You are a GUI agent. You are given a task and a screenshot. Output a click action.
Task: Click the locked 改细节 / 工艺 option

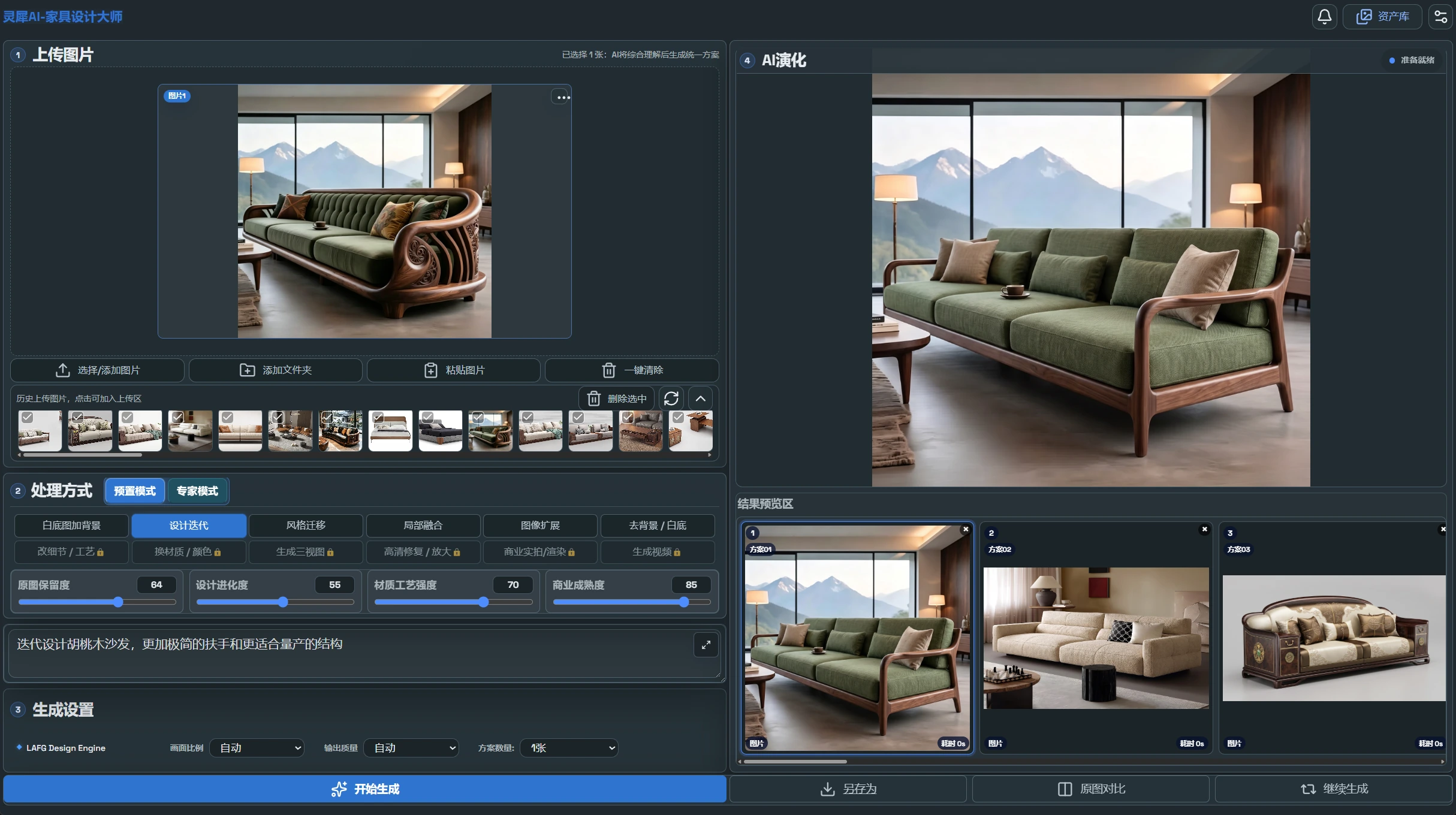coord(71,552)
